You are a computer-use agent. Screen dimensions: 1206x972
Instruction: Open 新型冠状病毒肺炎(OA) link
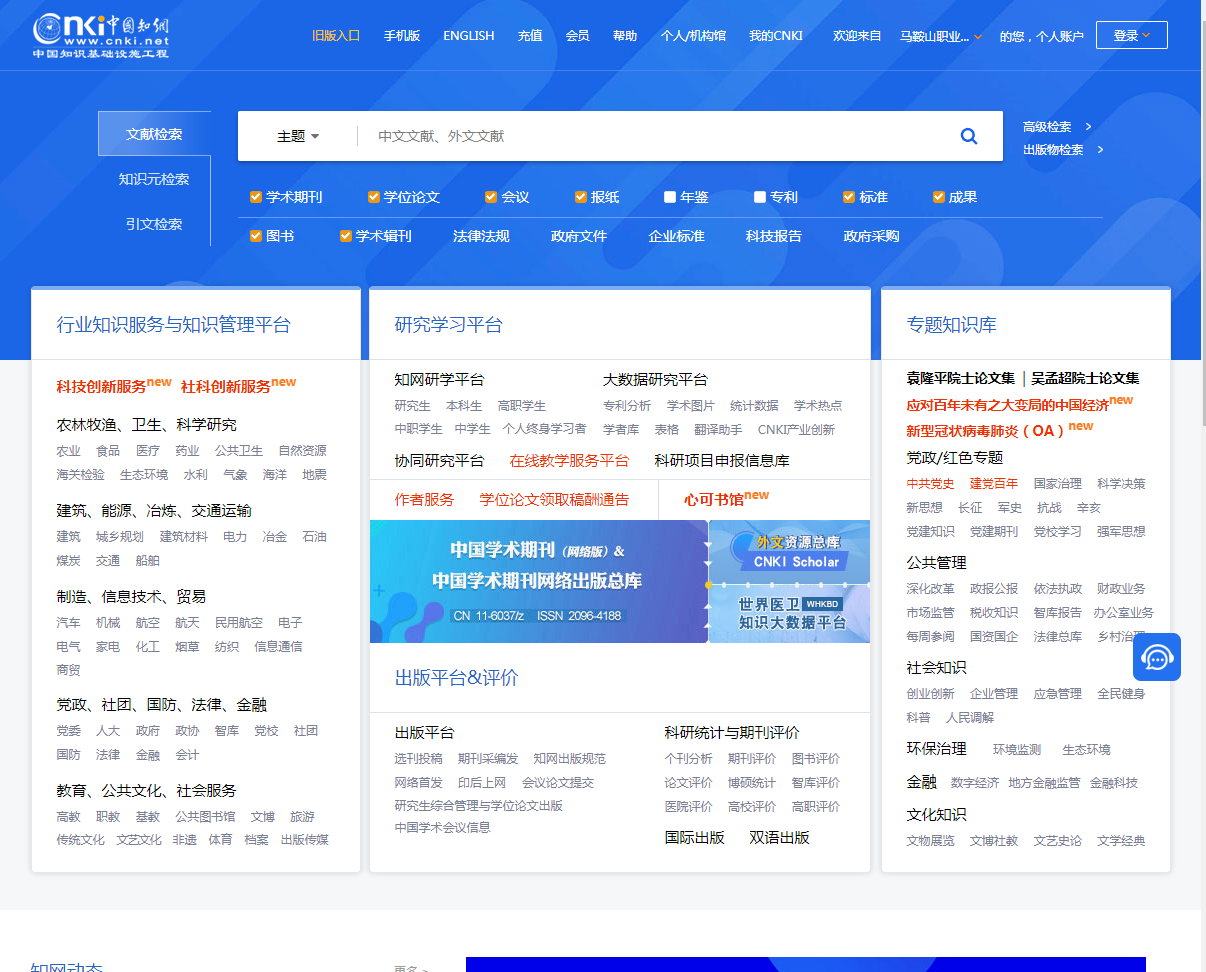tap(986, 431)
